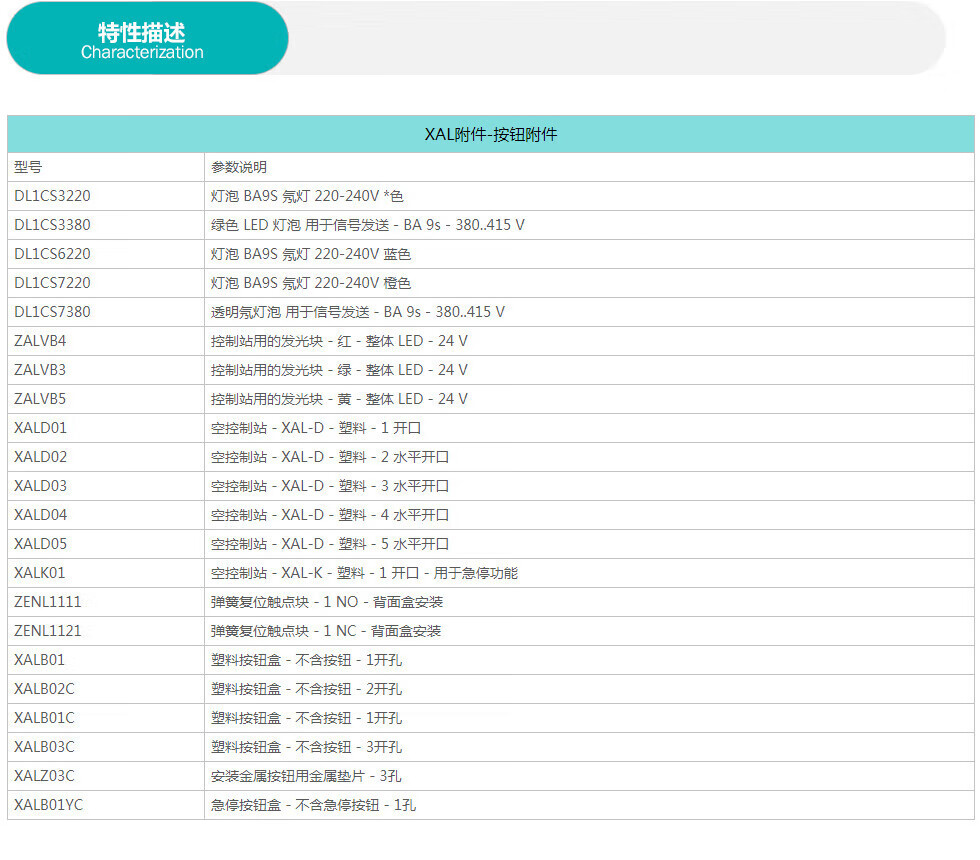Screen dimensions: 980x860
Task: Click the ZALVB4 model cell
Action: click(40, 341)
